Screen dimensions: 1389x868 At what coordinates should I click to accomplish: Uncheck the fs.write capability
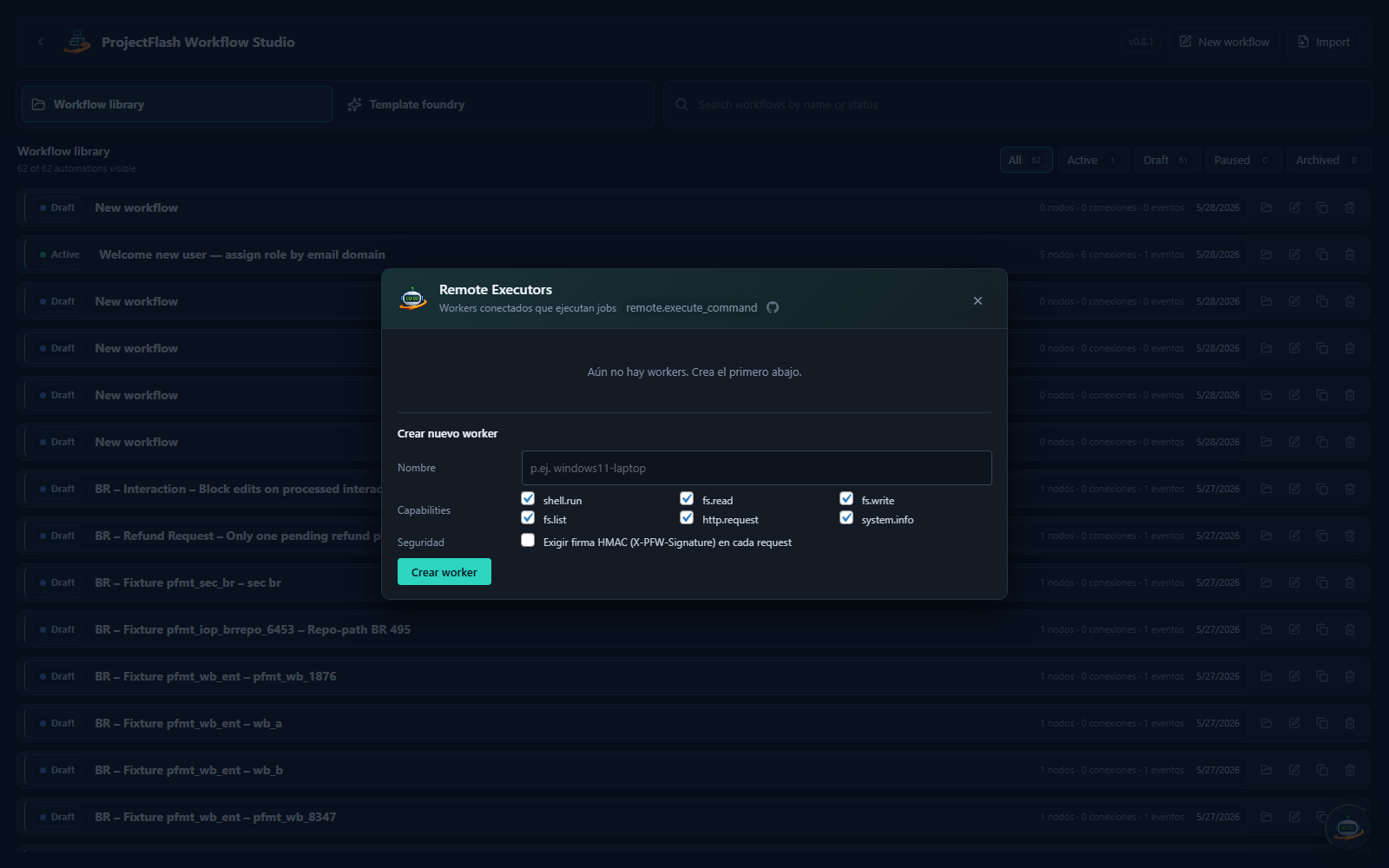846,498
